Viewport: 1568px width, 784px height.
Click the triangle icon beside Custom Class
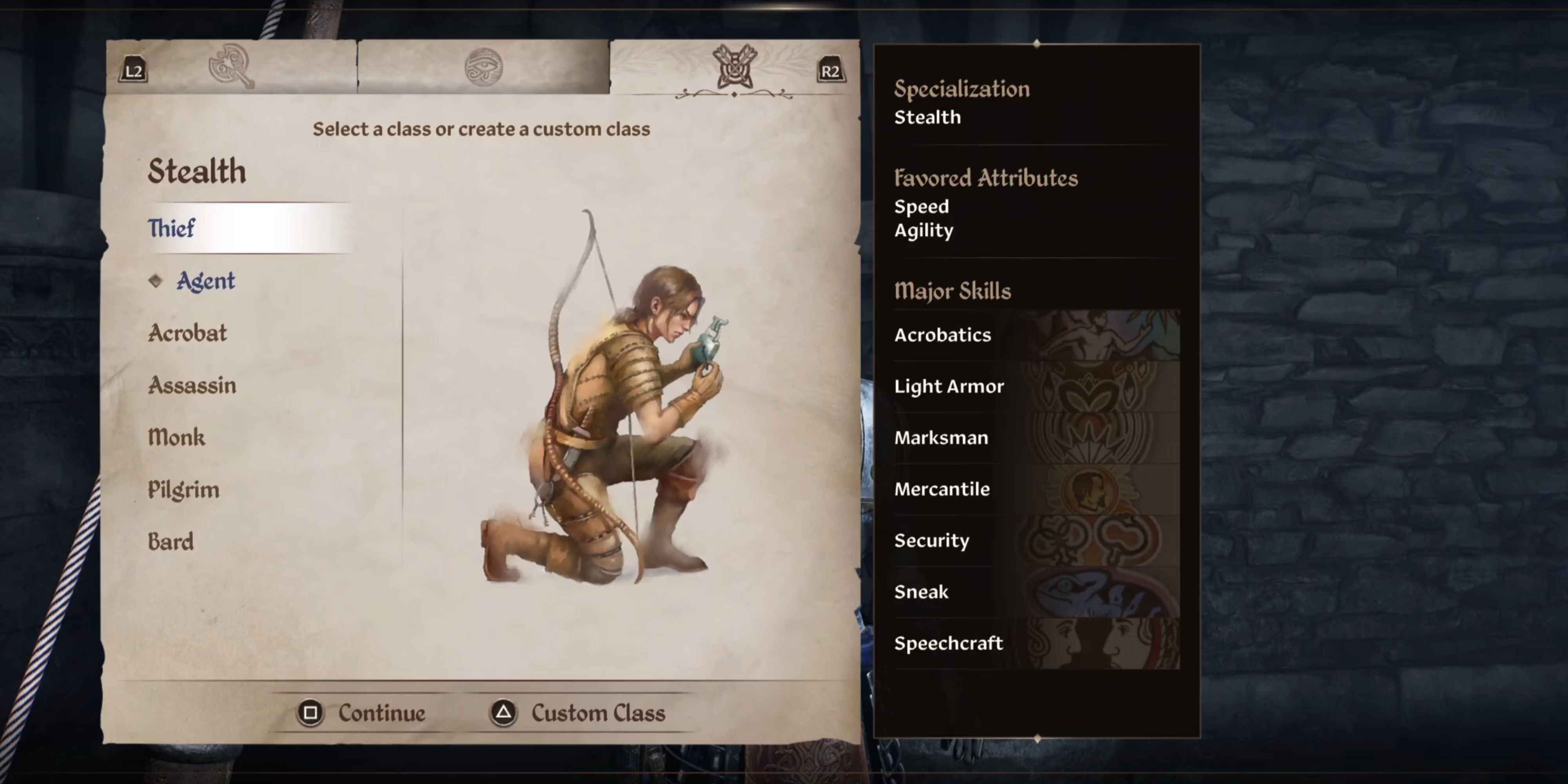(x=503, y=713)
